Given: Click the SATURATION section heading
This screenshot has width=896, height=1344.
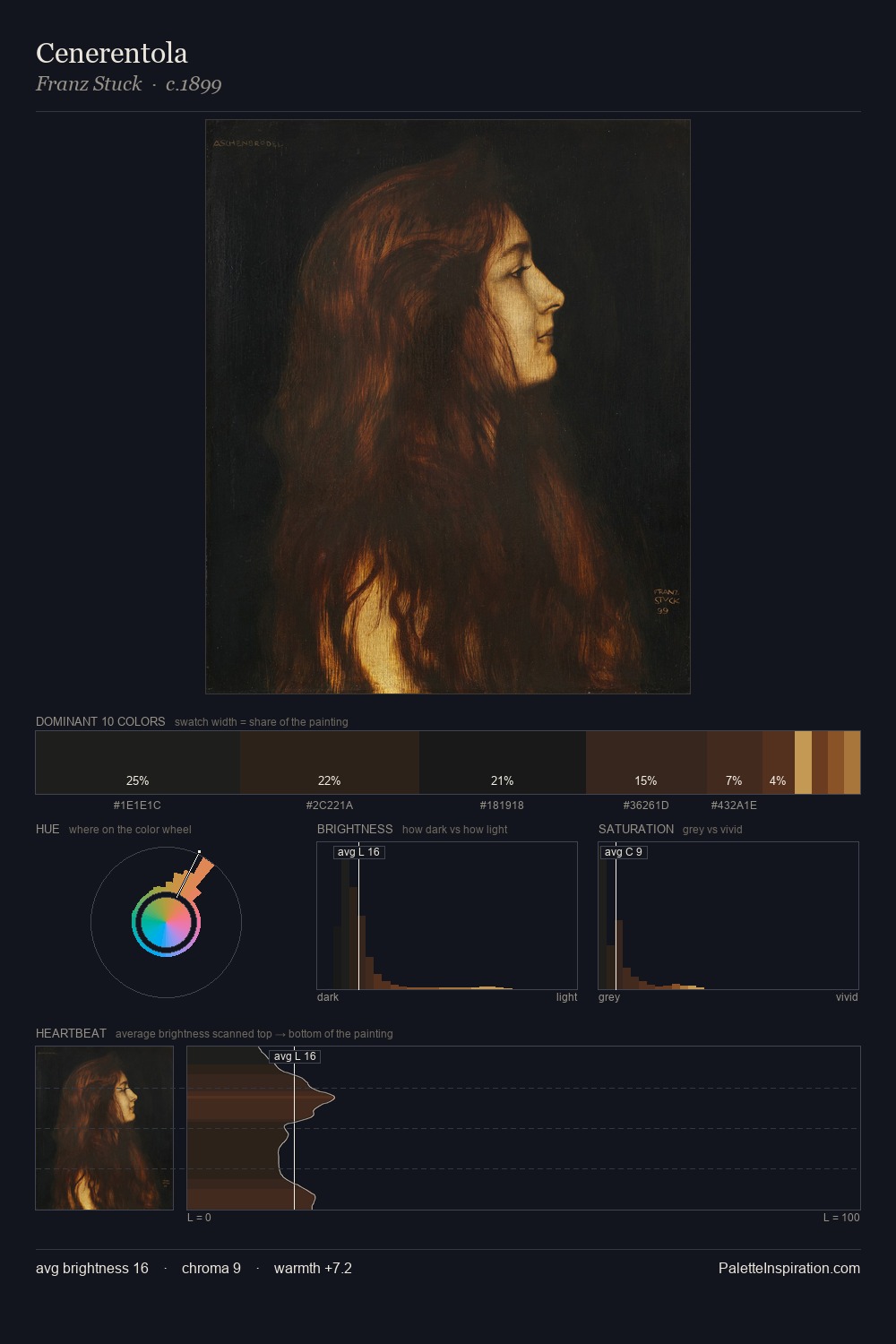Looking at the screenshot, I should 636,830.
